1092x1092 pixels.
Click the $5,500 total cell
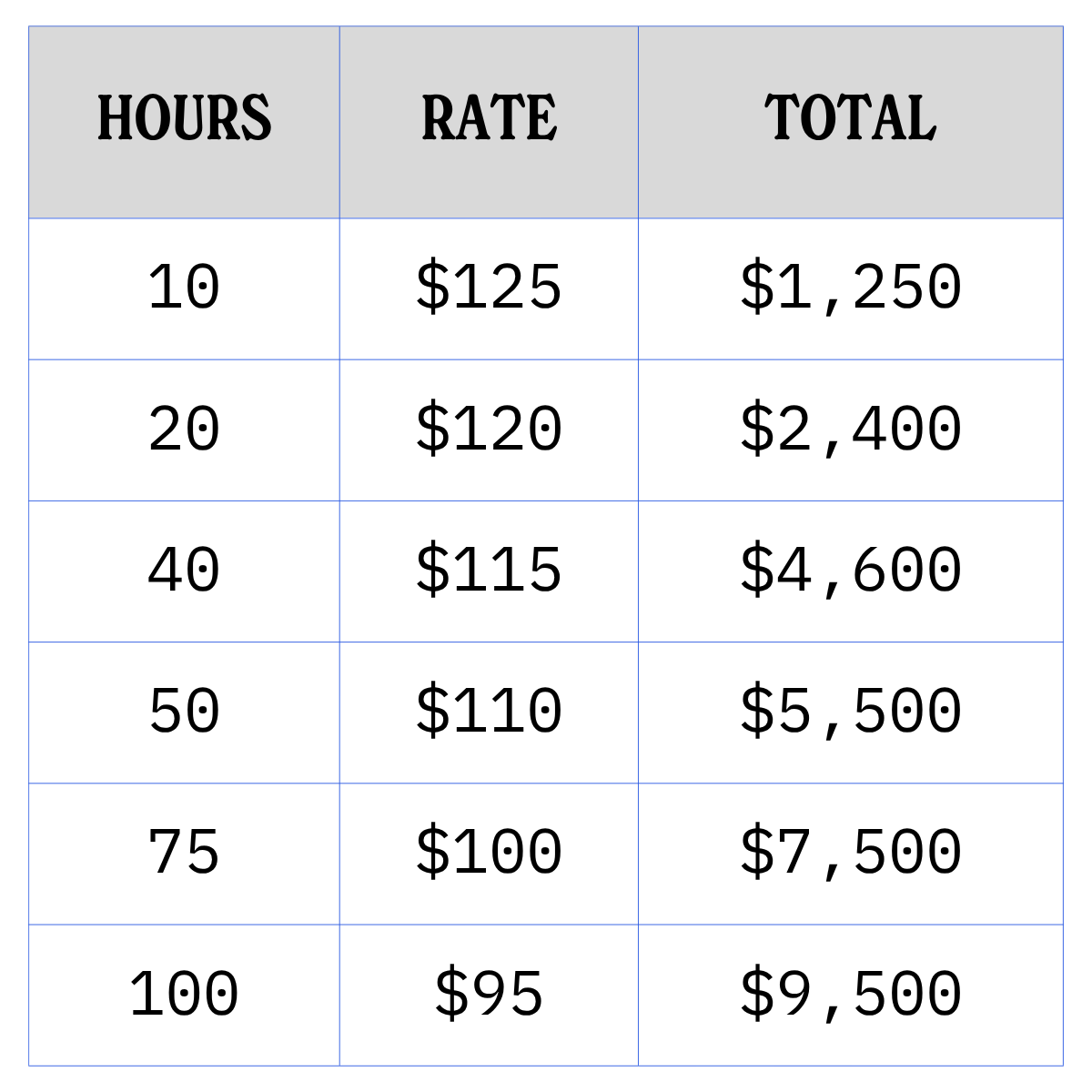pyautogui.click(x=851, y=713)
